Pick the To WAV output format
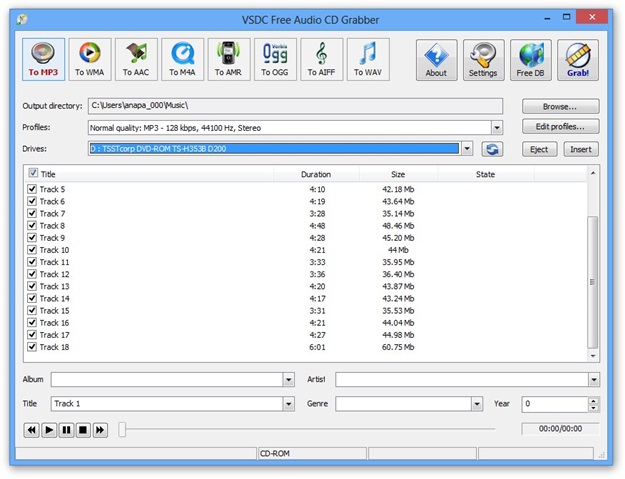 tap(368, 59)
